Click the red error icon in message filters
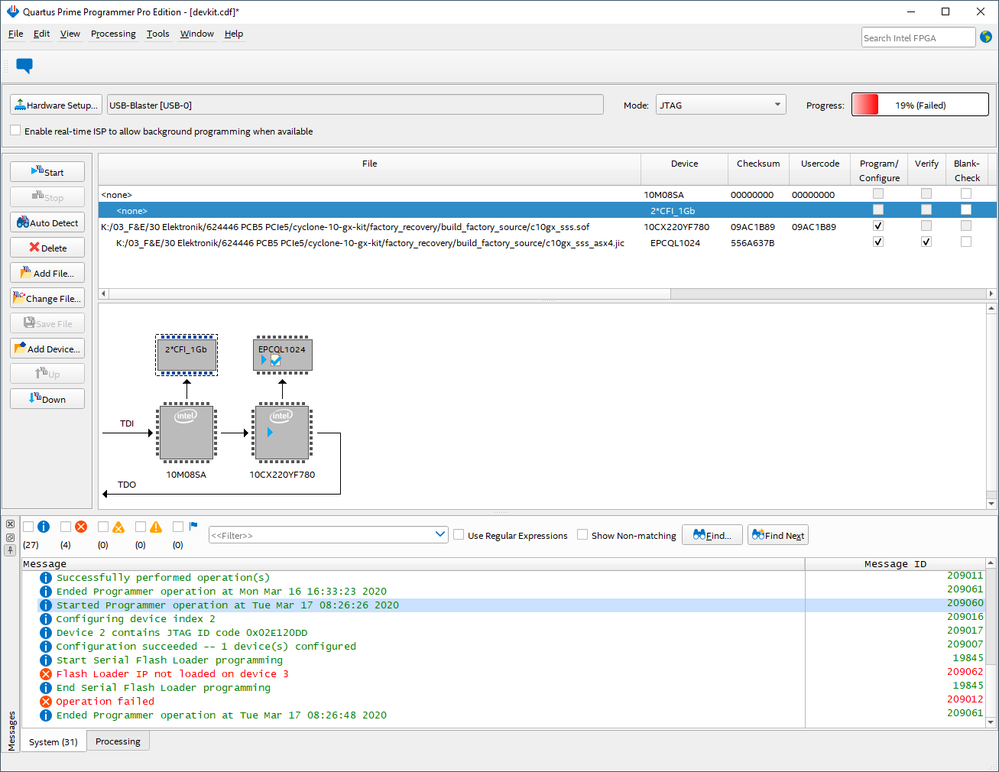Screen dimensions: 999x772 [x=81, y=526]
